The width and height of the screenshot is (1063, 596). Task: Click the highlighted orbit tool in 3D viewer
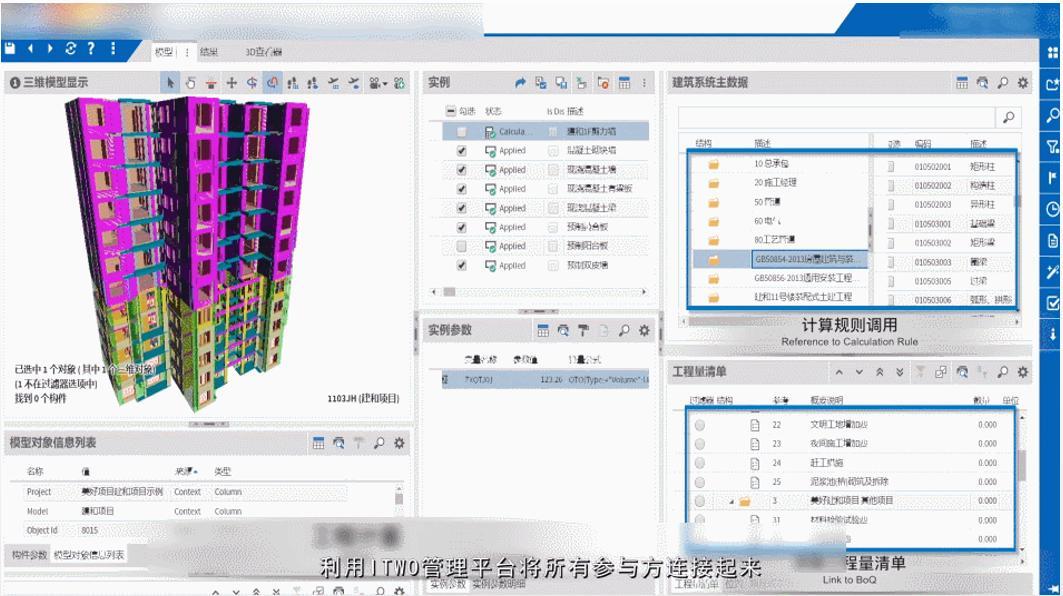point(272,83)
